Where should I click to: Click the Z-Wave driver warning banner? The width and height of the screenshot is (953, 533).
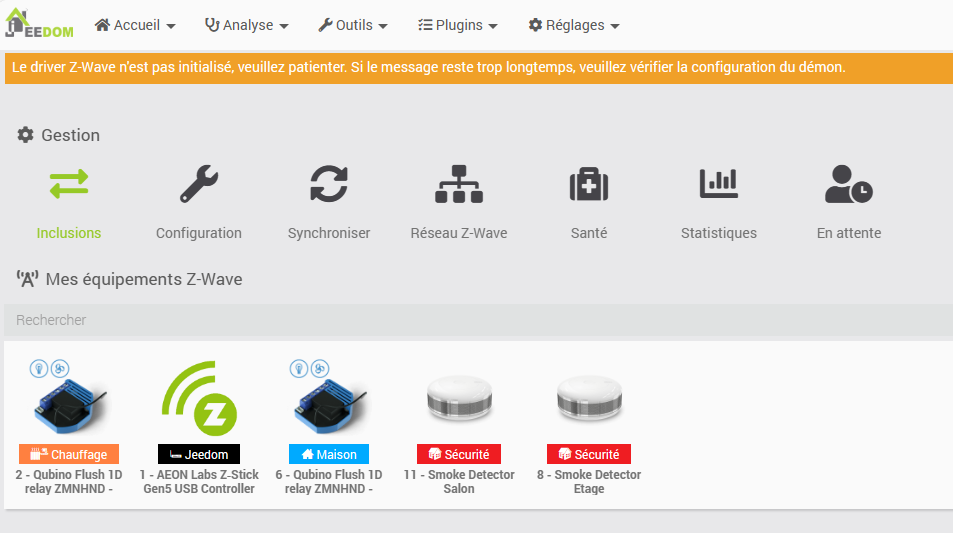click(x=478, y=67)
